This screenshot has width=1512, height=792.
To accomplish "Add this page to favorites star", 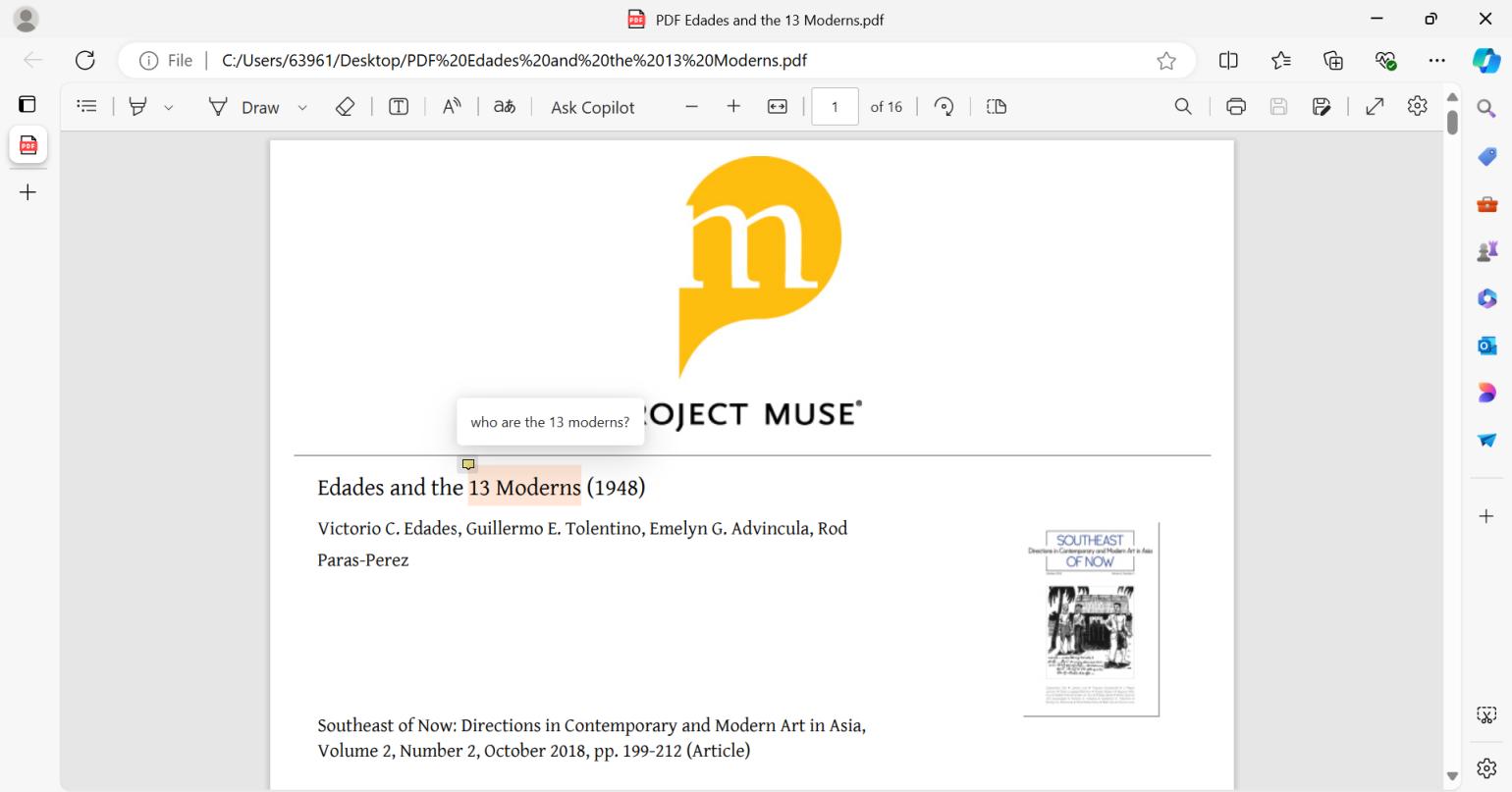I will point(1166,61).
